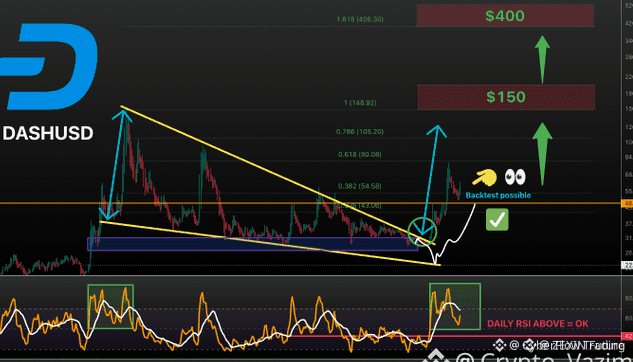Click the DASHUSD symbol label

click(x=48, y=134)
